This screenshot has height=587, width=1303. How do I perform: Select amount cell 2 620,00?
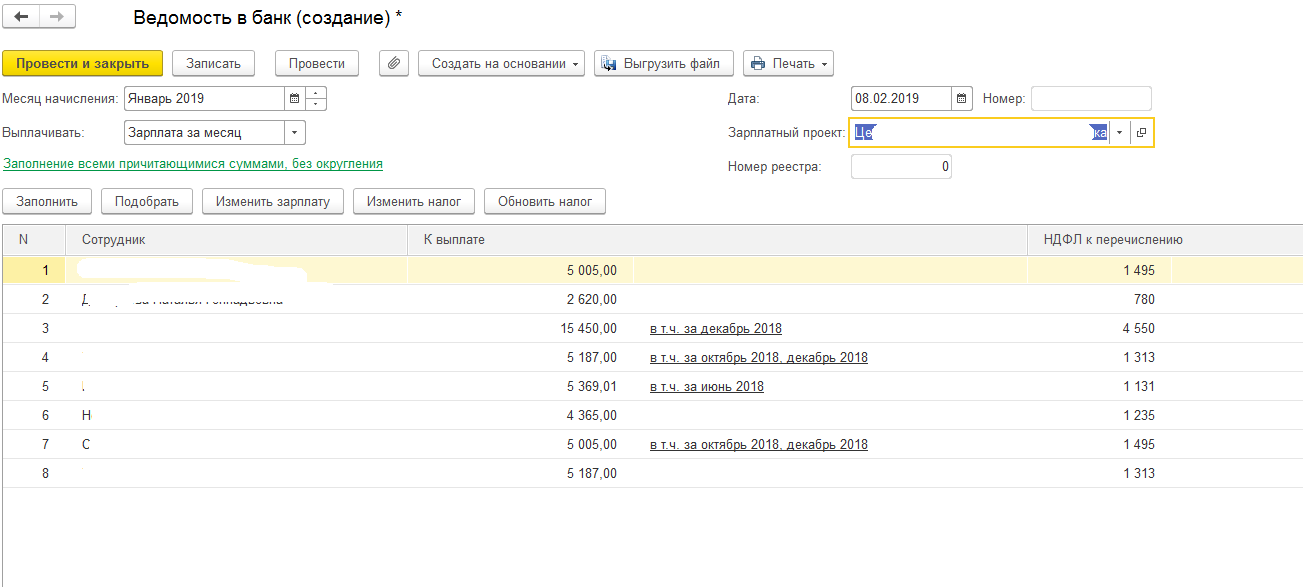coord(521,299)
